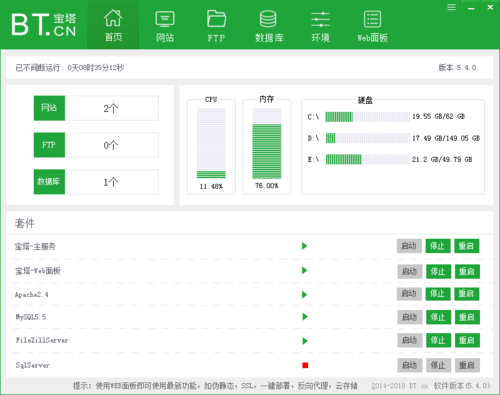Click the E:\ disk usage bar

coord(368,159)
